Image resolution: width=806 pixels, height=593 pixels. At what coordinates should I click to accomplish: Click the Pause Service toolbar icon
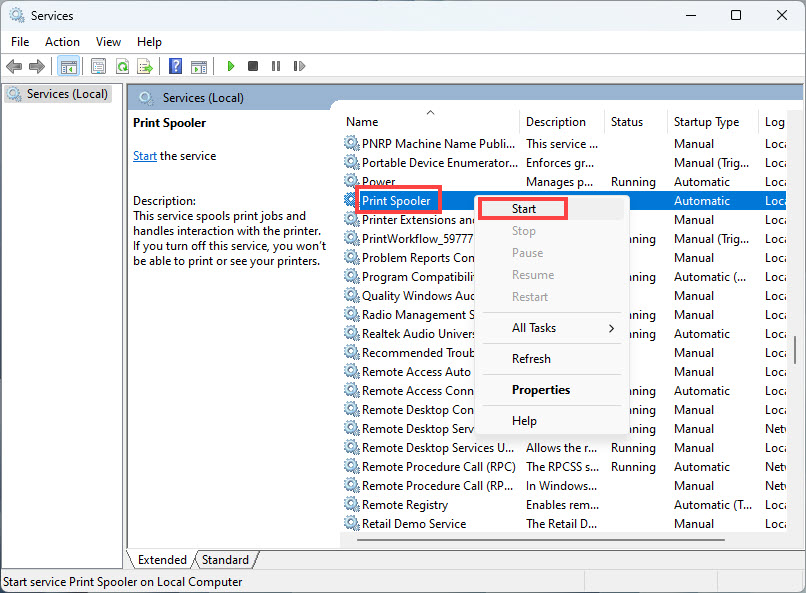(x=276, y=66)
